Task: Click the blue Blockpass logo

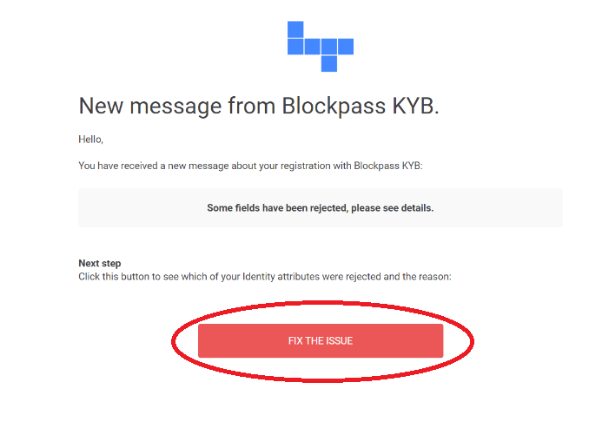Action: tap(320, 47)
